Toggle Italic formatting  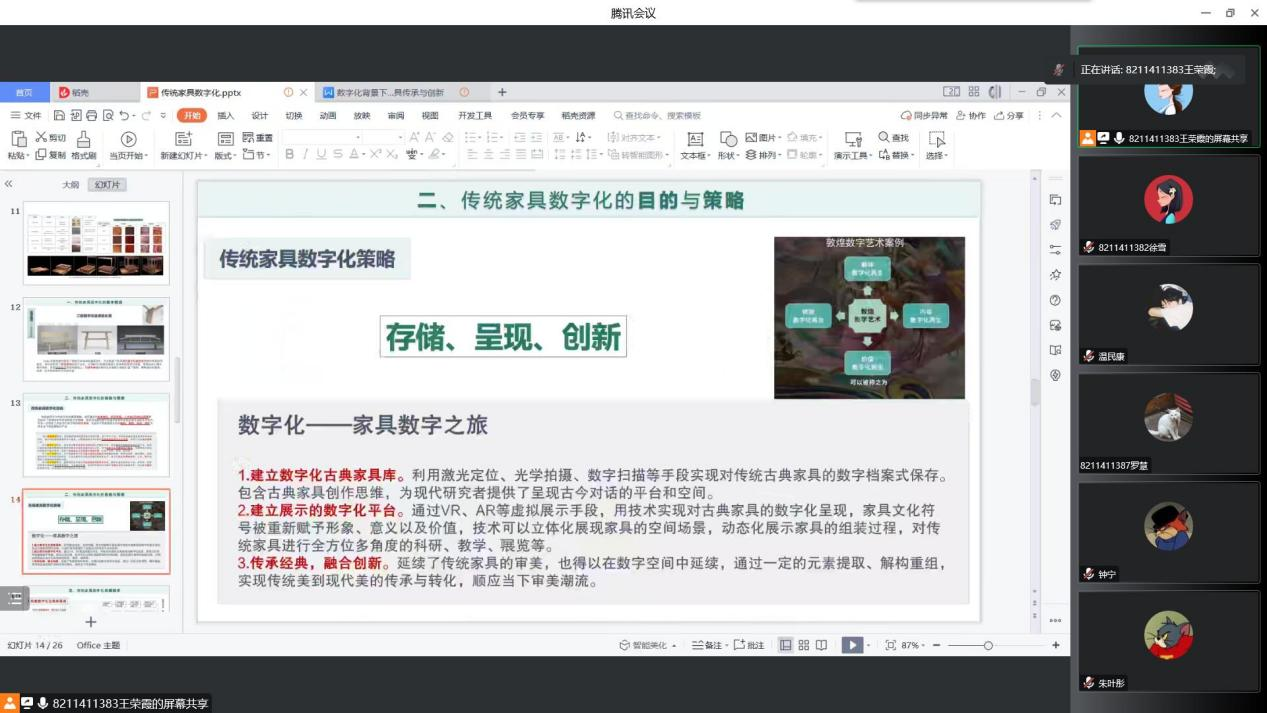pyautogui.click(x=305, y=155)
